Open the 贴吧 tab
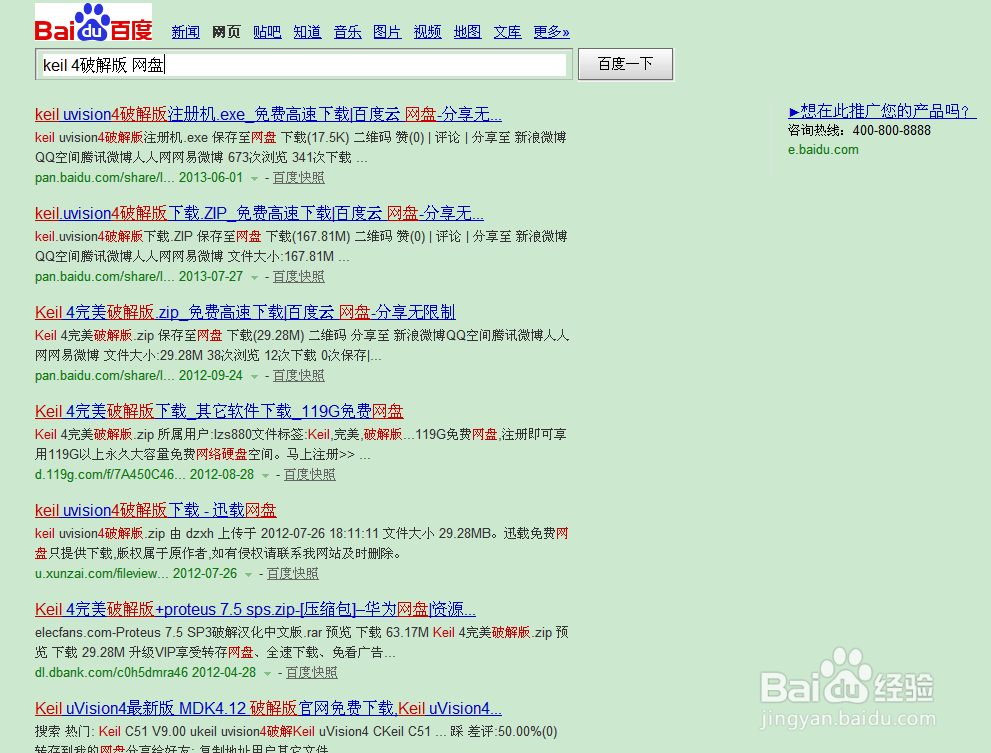991x753 pixels. [267, 32]
